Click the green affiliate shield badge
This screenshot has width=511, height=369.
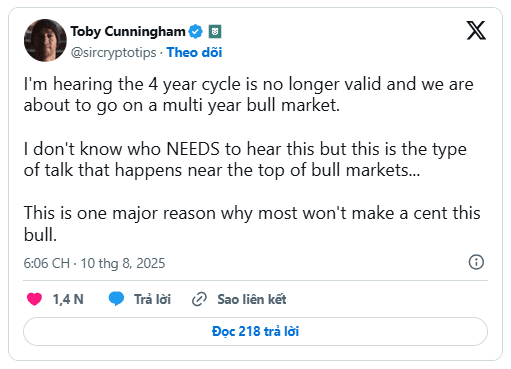point(215,32)
